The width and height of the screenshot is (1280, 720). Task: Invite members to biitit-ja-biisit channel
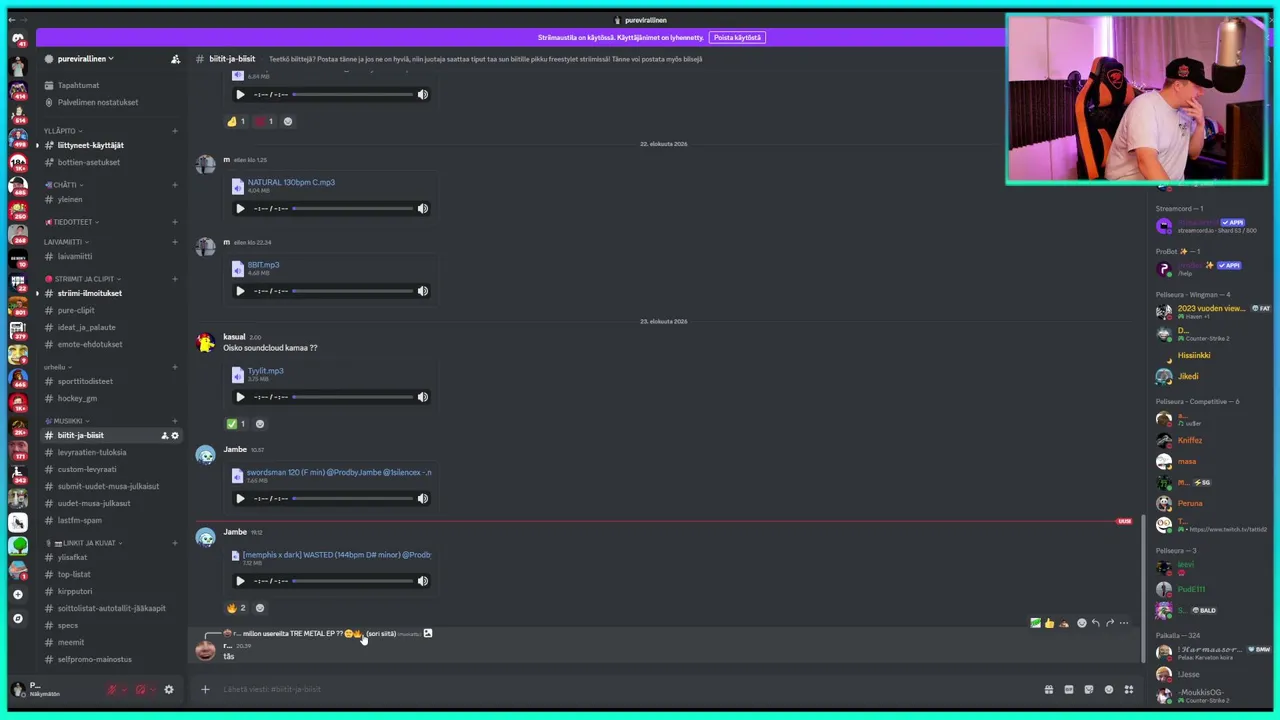165,436
